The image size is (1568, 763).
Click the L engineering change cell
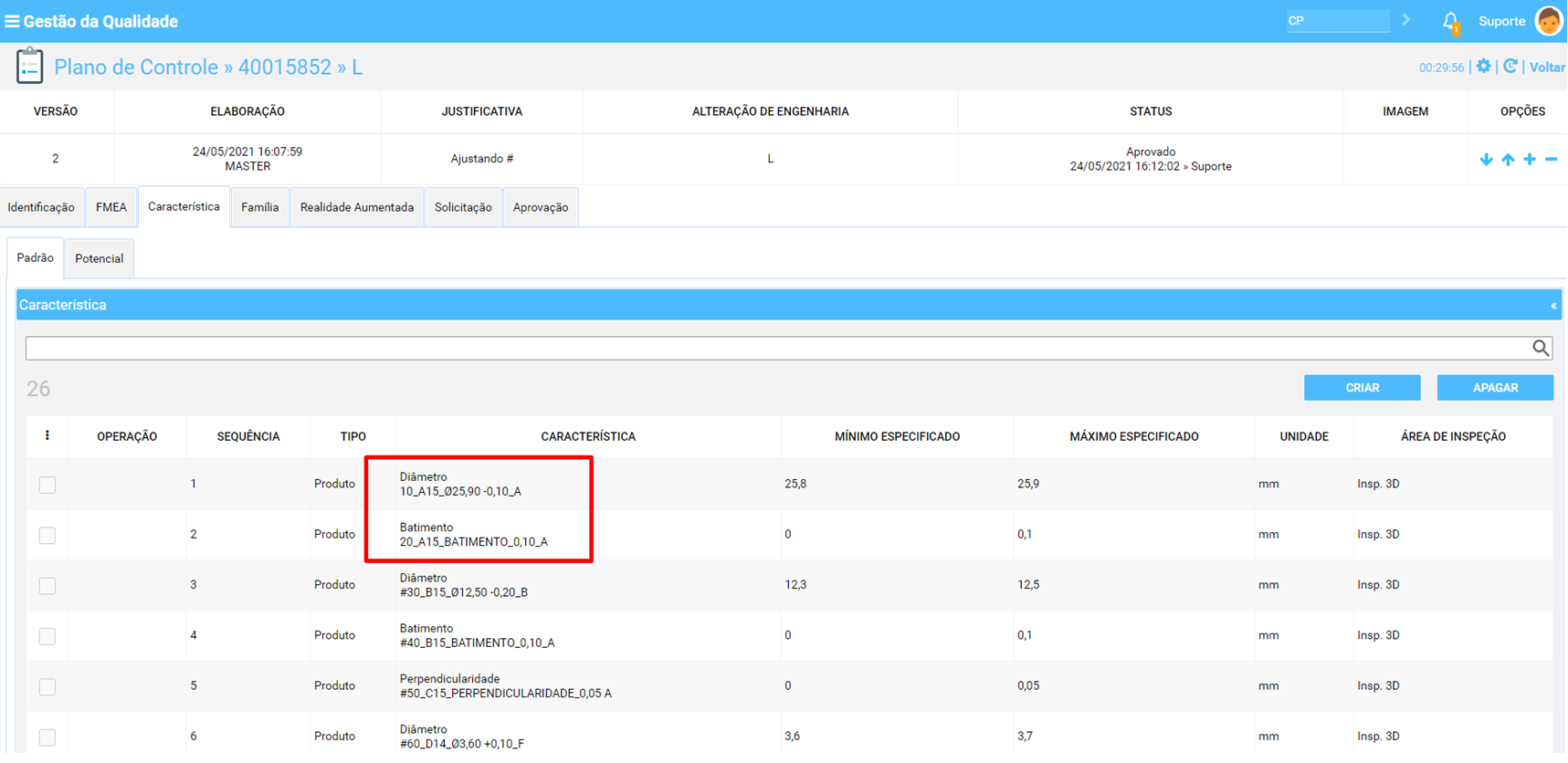[x=771, y=159]
